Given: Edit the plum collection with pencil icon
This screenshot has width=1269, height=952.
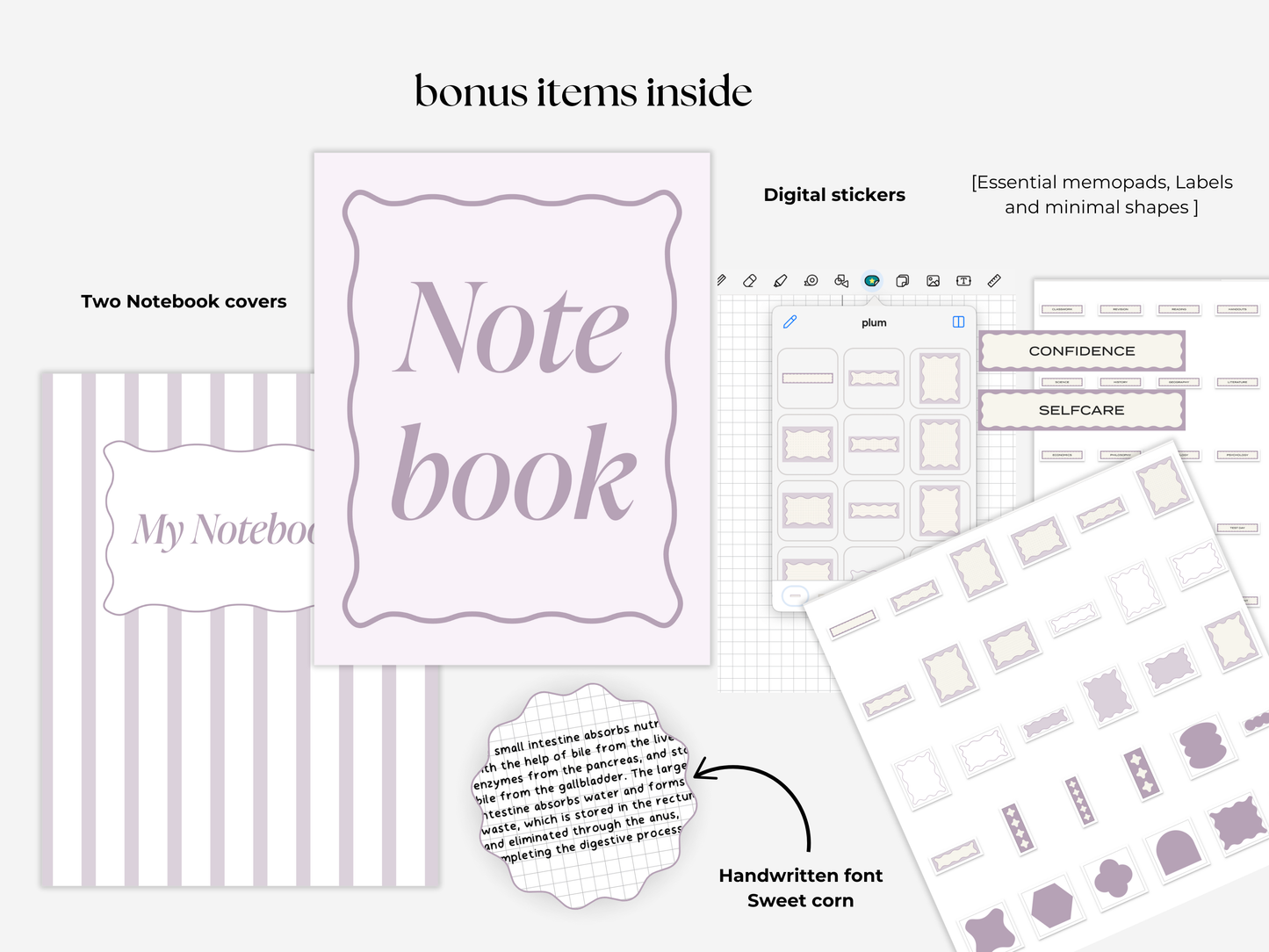Looking at the screenshot, I should [790, 322].
